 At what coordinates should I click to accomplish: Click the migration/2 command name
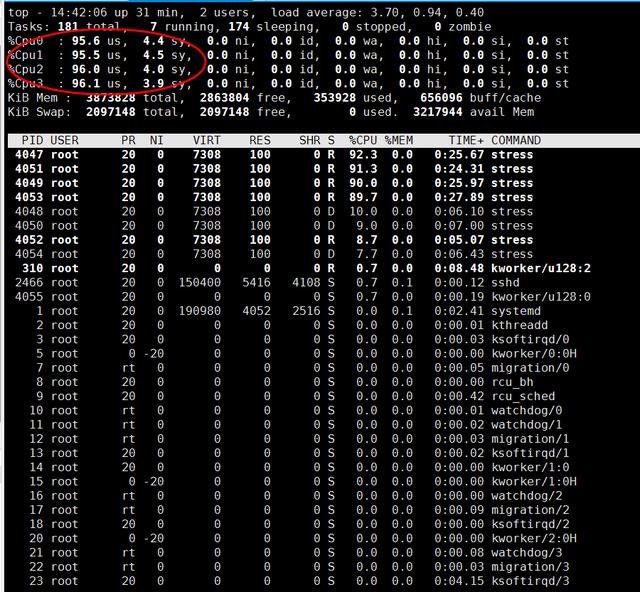pyautogui.click(x=530, y=510)
